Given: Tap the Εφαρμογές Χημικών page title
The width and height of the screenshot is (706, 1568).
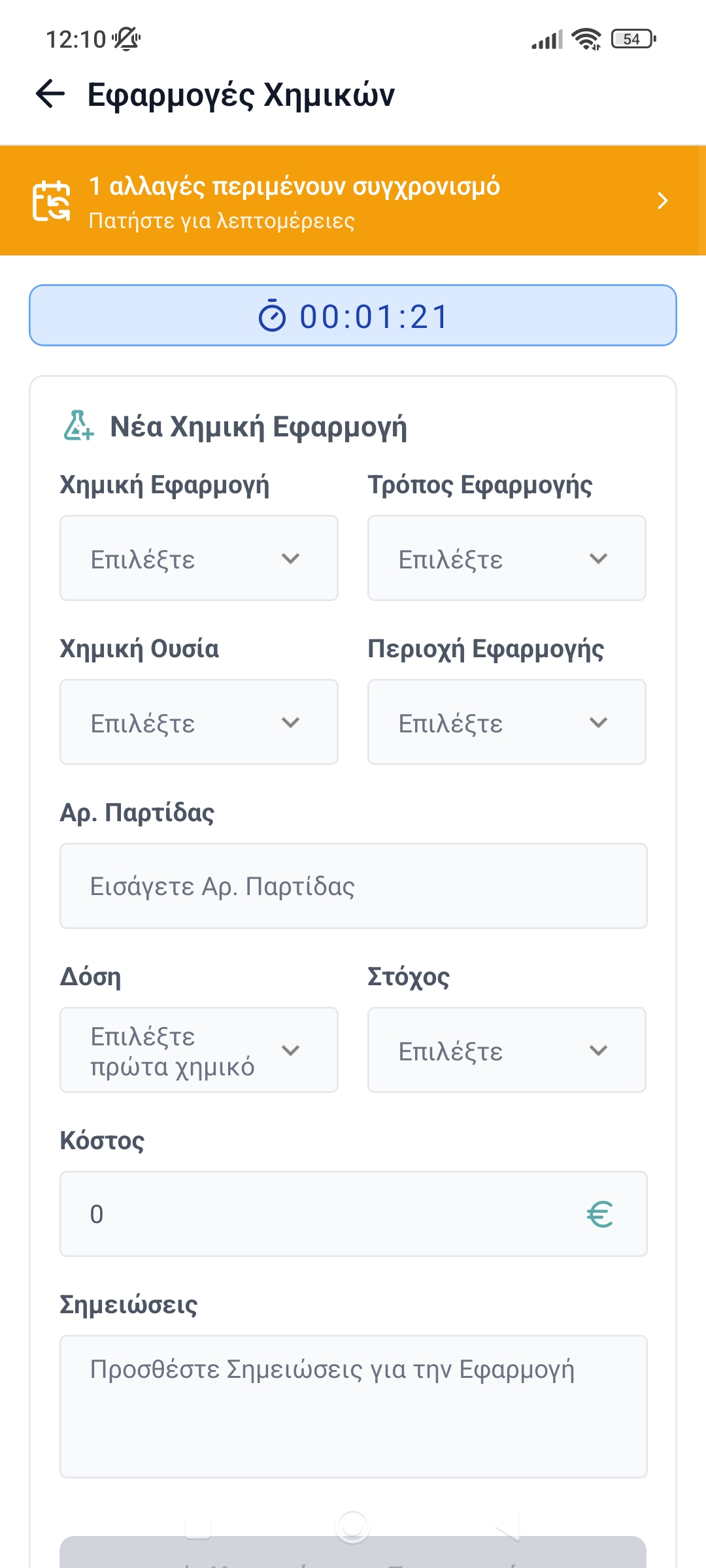Looking at the screenshot, I should point(241,95).
